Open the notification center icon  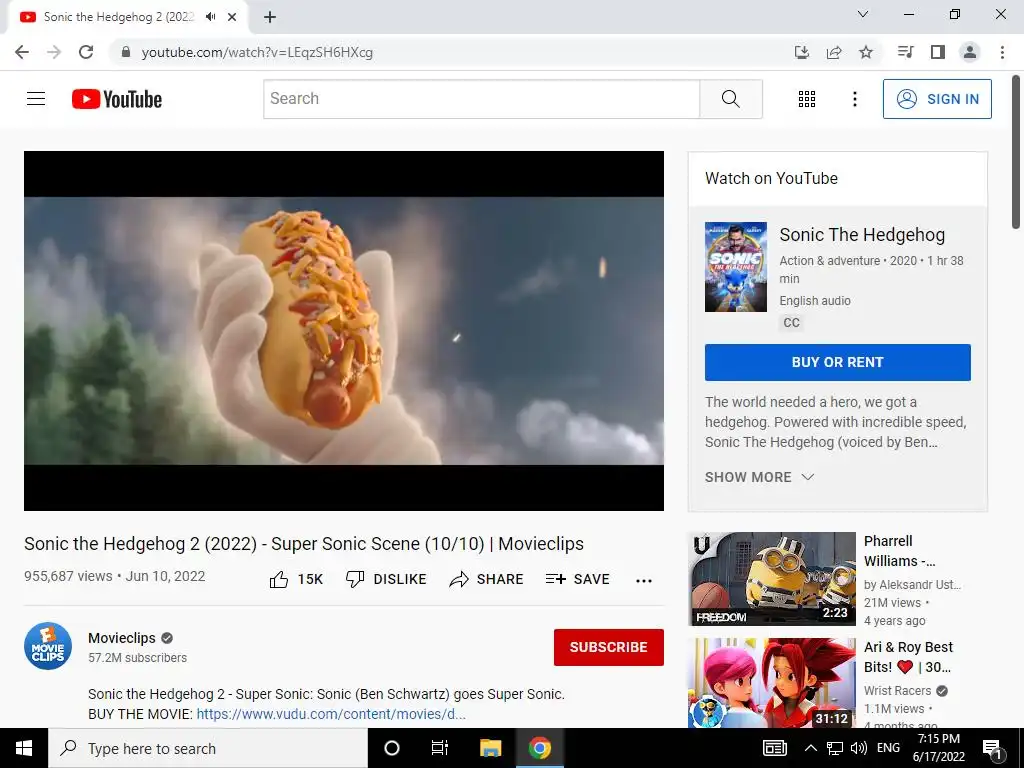[x=993, y=749]
